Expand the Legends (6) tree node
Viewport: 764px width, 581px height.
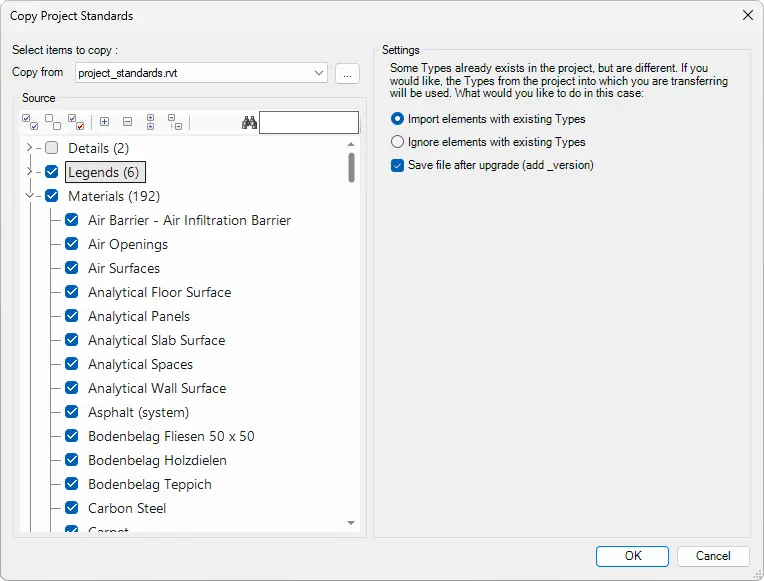tap(29, 172)
